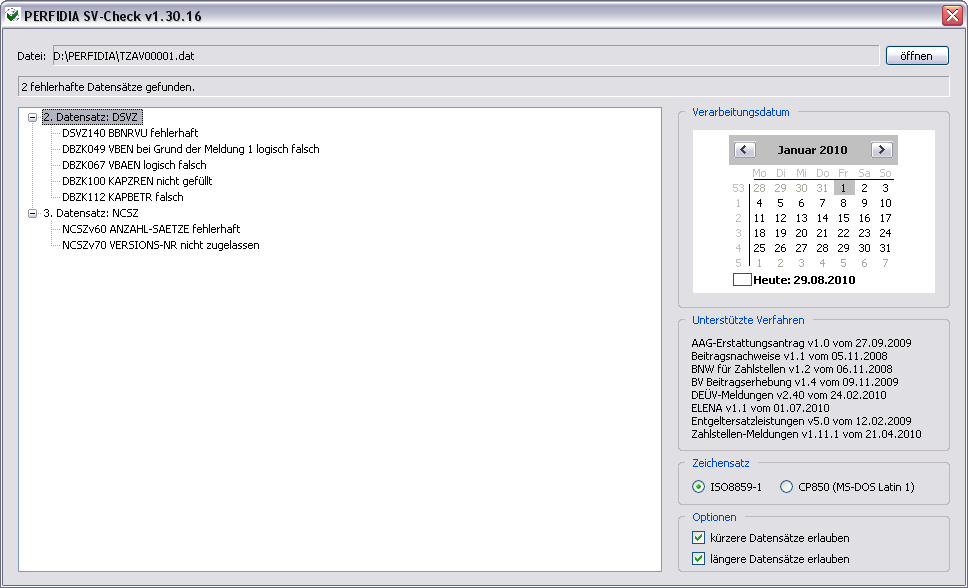Viewport: 968px width, 588px height.
Task: Select January 10 in the calendar
Action: pyautogui.click(x=885, y=203)
